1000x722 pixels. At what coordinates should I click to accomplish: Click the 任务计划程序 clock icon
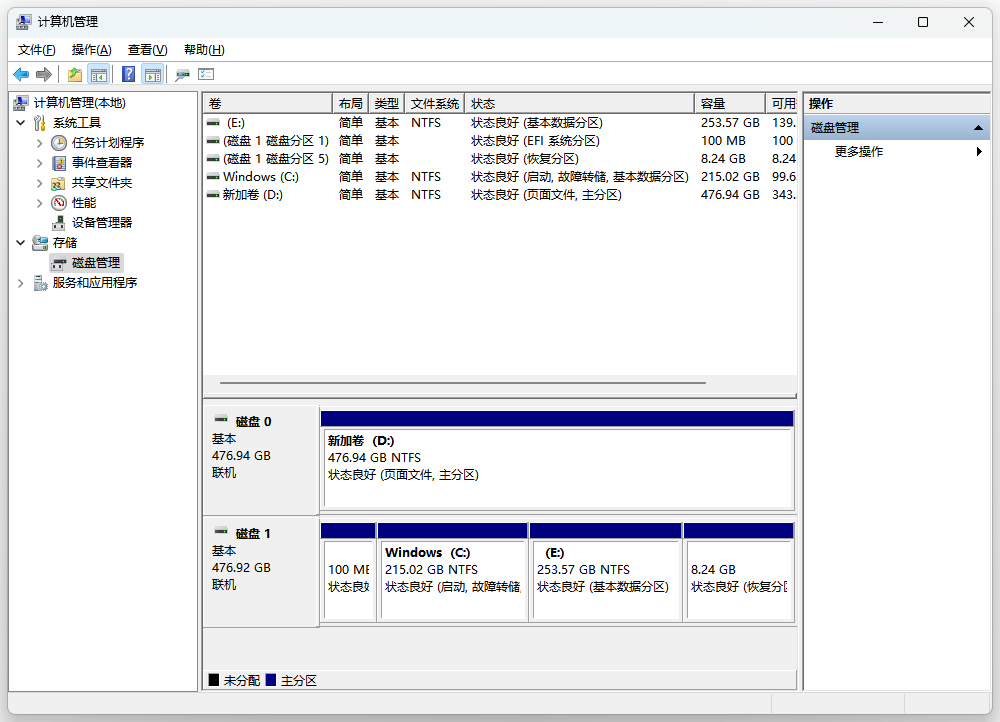(59, 142)
